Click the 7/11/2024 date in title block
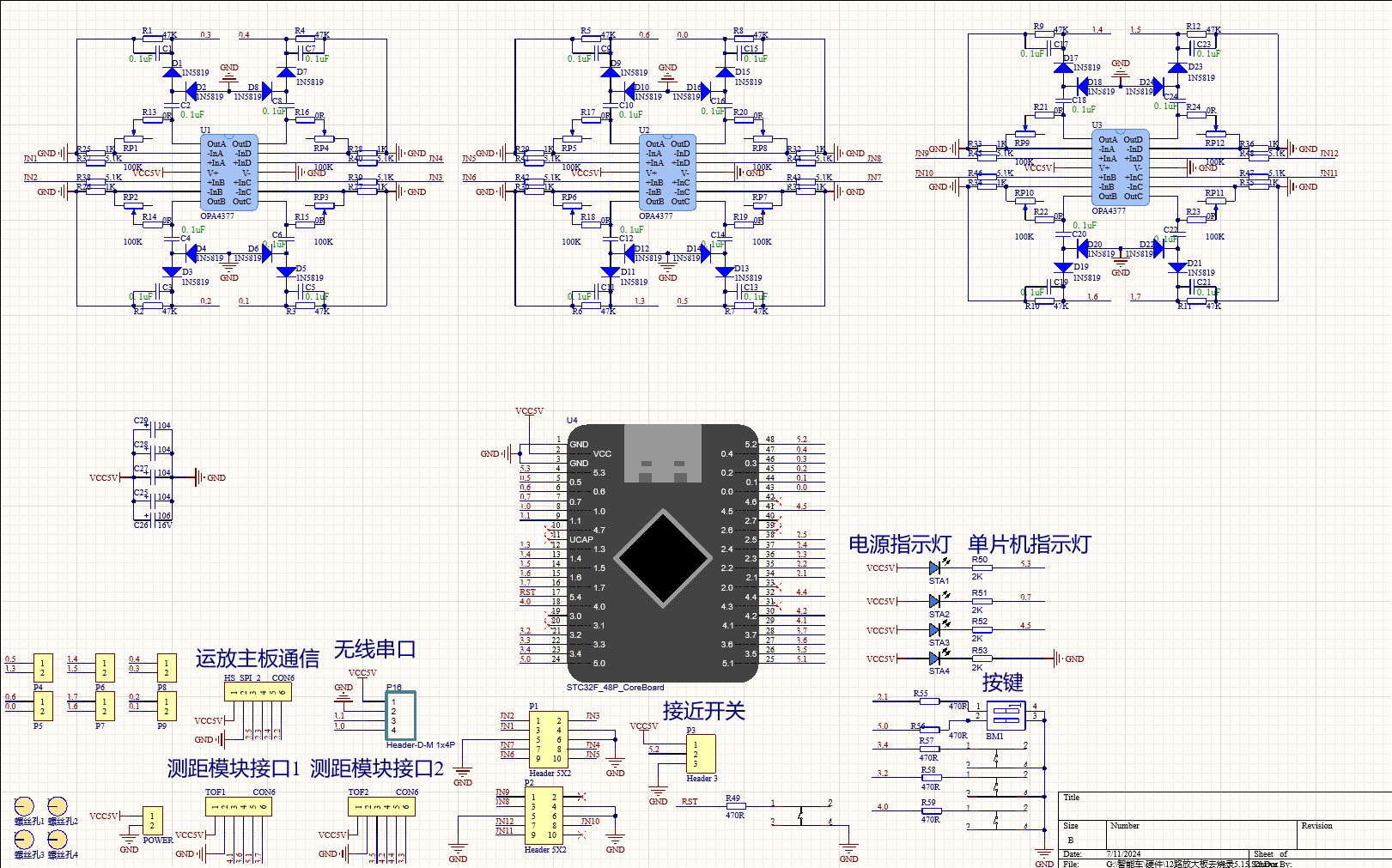Screen dimensions: 1392x868 [x=1123, y=854]
